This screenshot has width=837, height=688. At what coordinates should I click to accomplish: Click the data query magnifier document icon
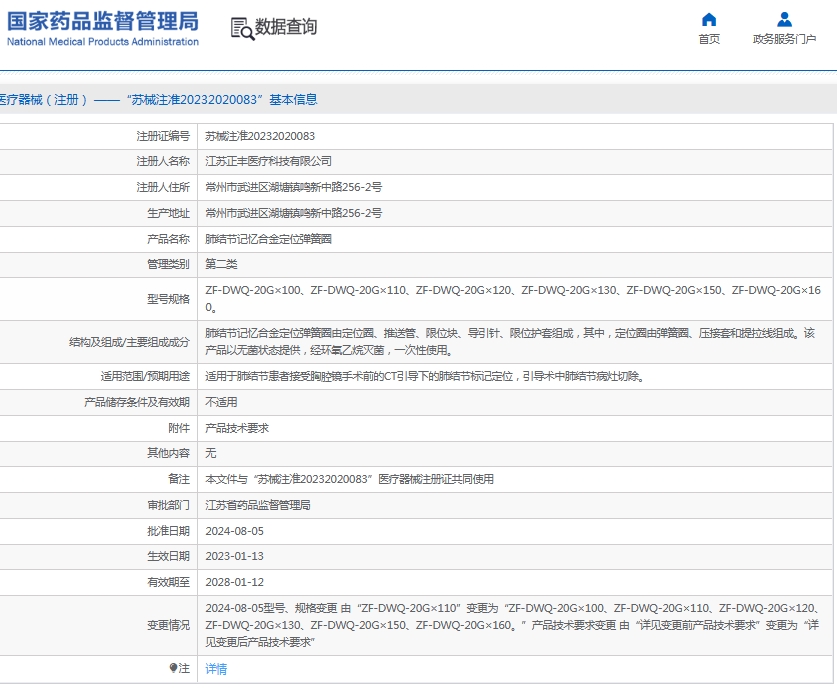pyautogui.click(x=242, y=29)
